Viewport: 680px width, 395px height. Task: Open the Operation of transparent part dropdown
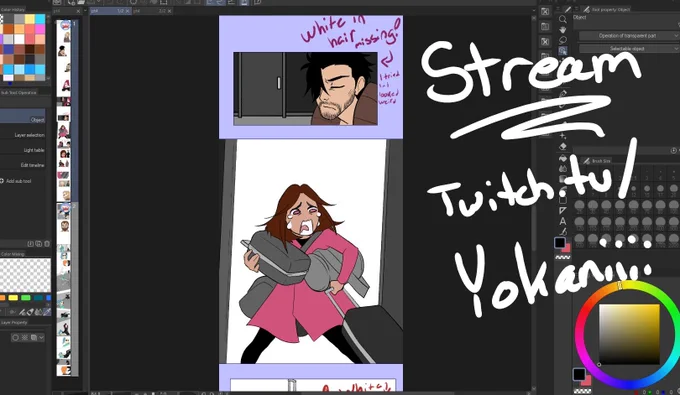(x=629, y=36)
